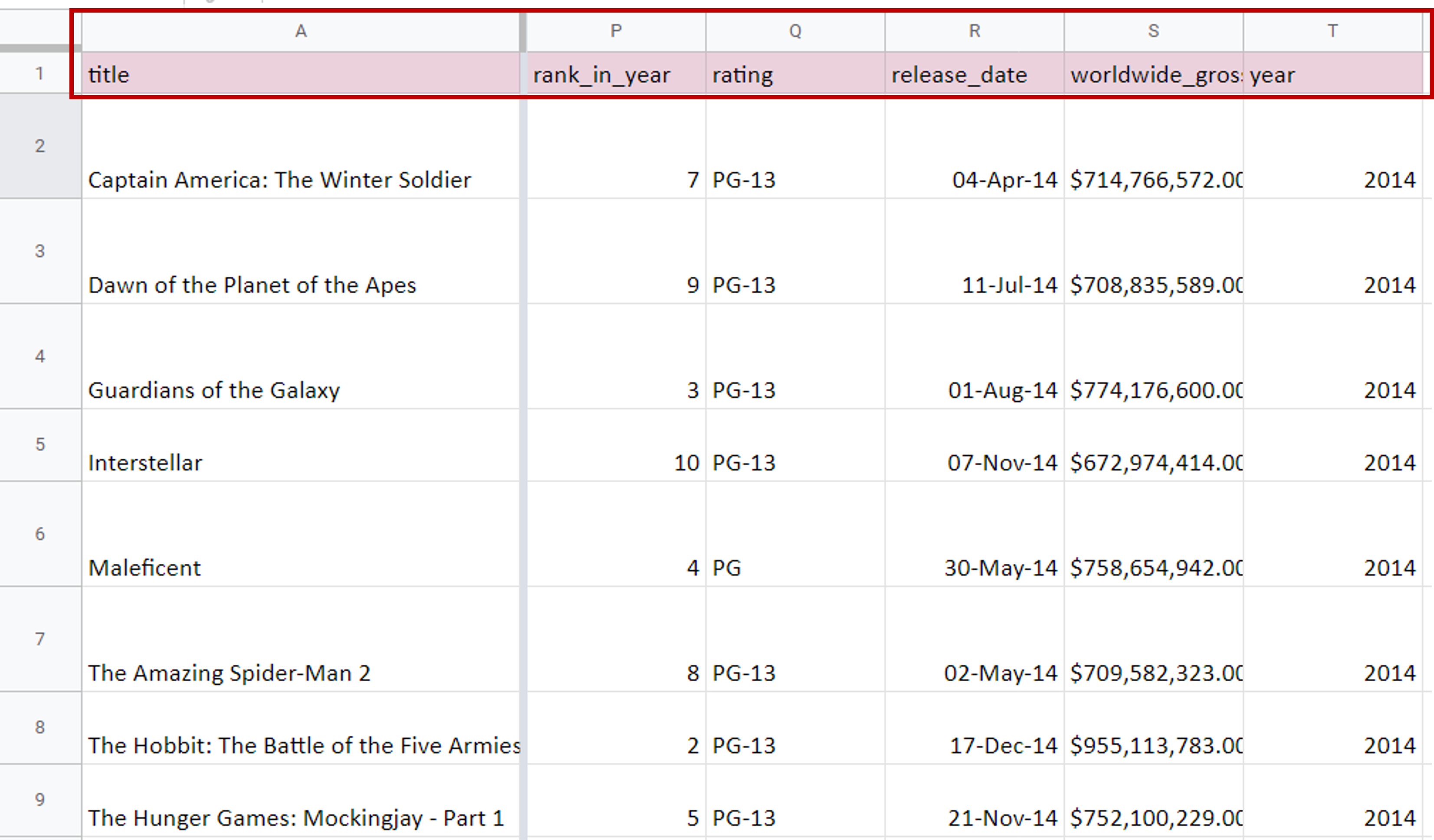Select column P header
Viewport: 1434px width, 840px height.
615,31
